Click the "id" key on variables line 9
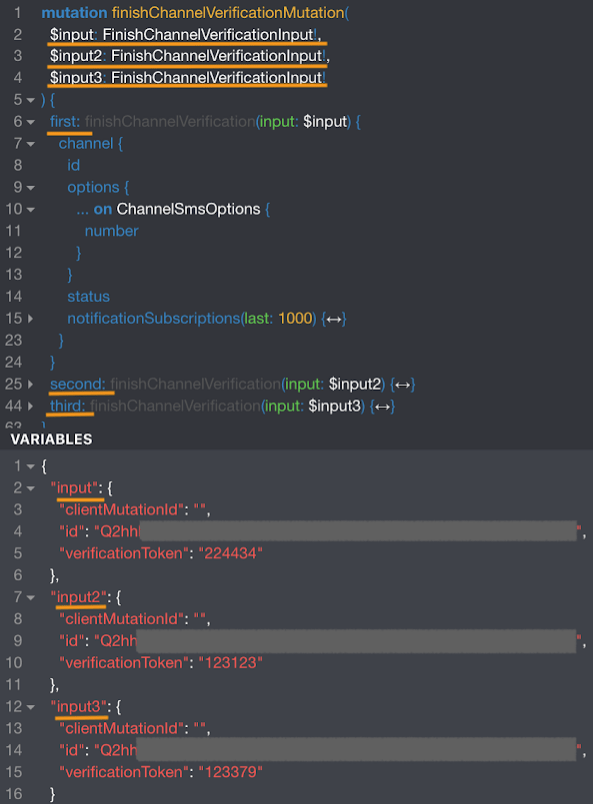 [x=72, y=641]
